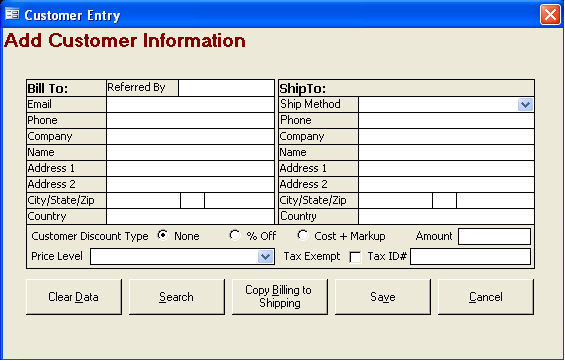Click the Bill To Zip field

(x=239, y=200)
